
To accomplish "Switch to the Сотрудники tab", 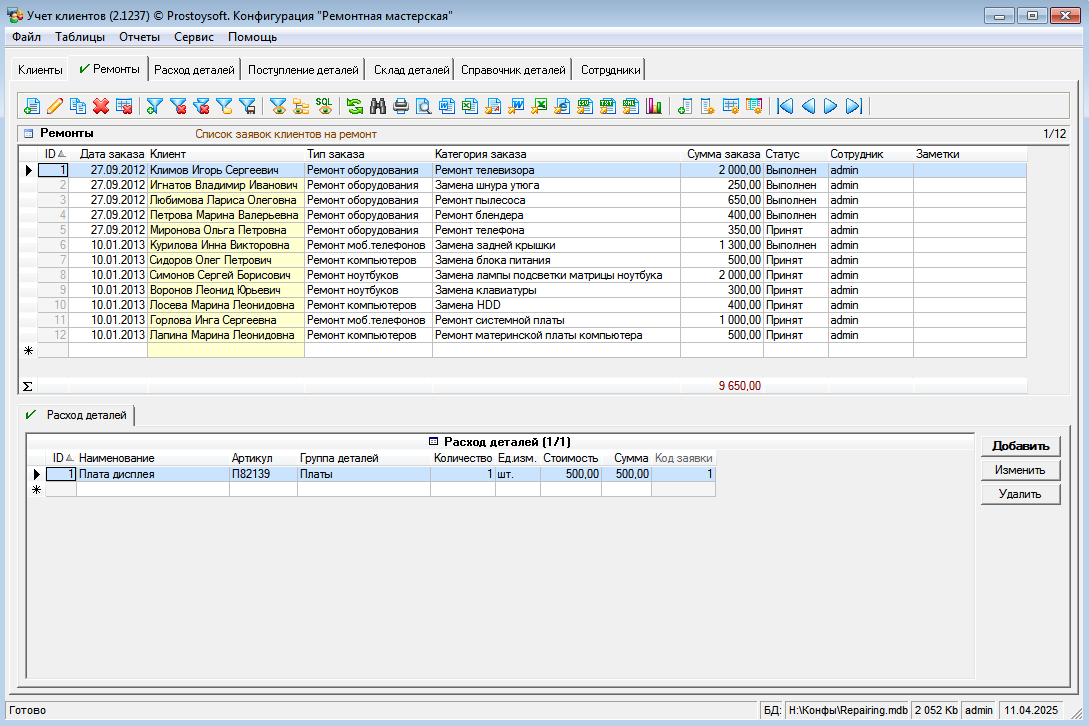I will pos(610,69).
